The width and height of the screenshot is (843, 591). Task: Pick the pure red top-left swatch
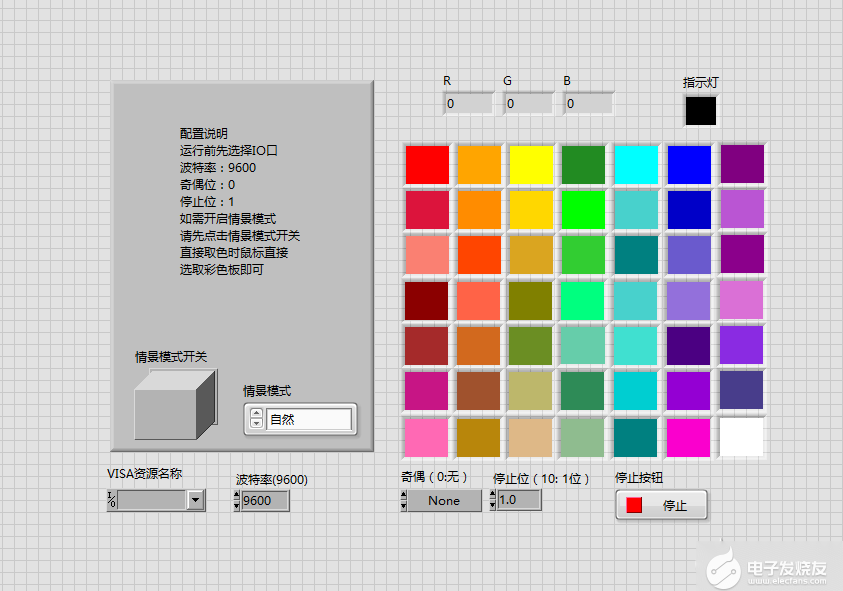427,164
